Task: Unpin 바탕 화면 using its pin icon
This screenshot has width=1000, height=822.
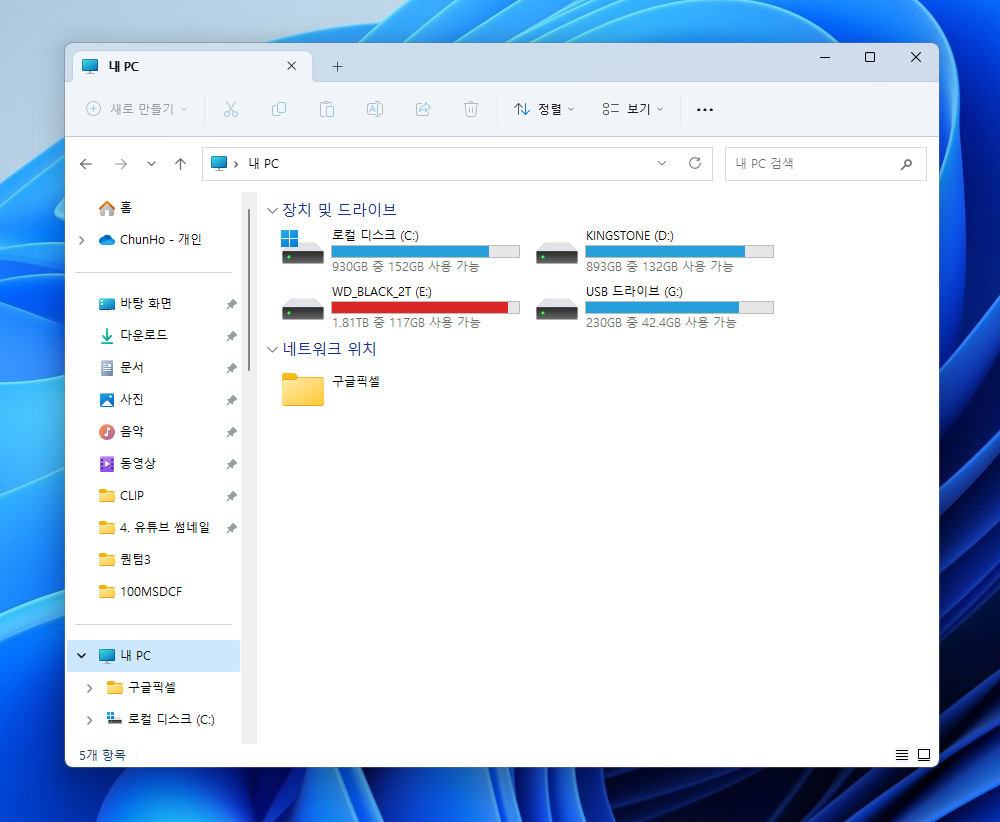Action: [x=232, y=304]
